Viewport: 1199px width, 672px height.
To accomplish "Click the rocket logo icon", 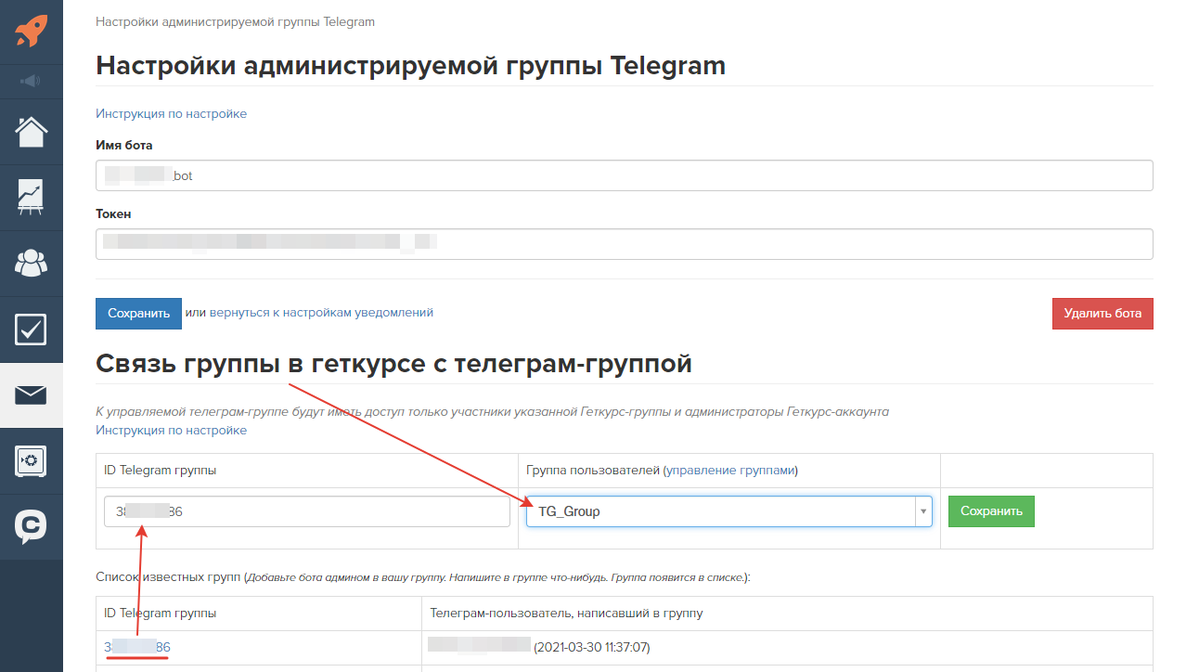I will pyautogui.click(x=31, y=31).
